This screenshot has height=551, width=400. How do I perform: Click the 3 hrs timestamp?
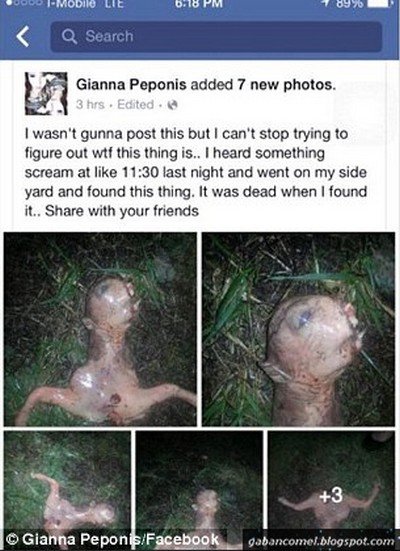point(90,105)
